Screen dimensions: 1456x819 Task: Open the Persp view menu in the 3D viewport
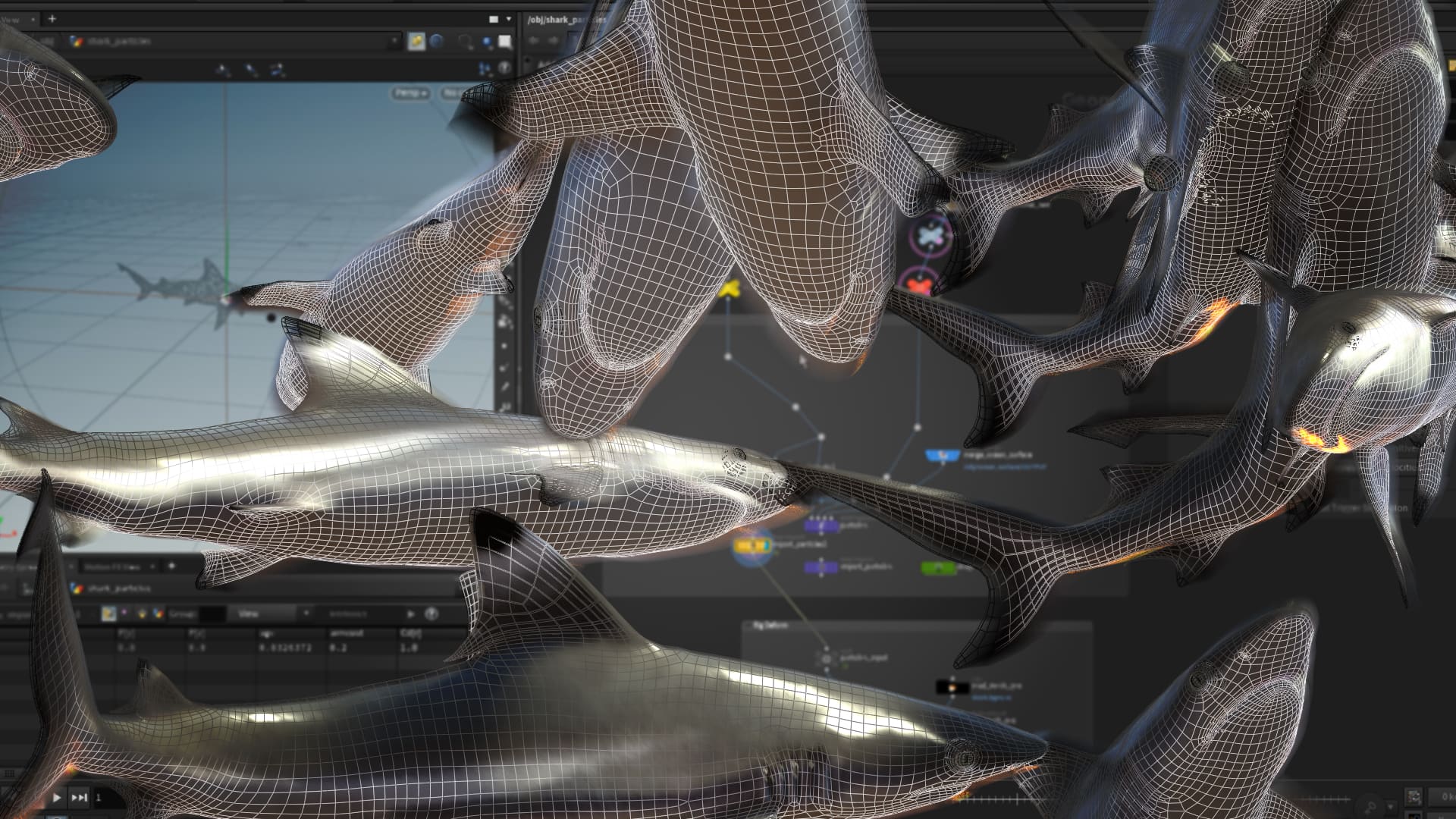409,94
